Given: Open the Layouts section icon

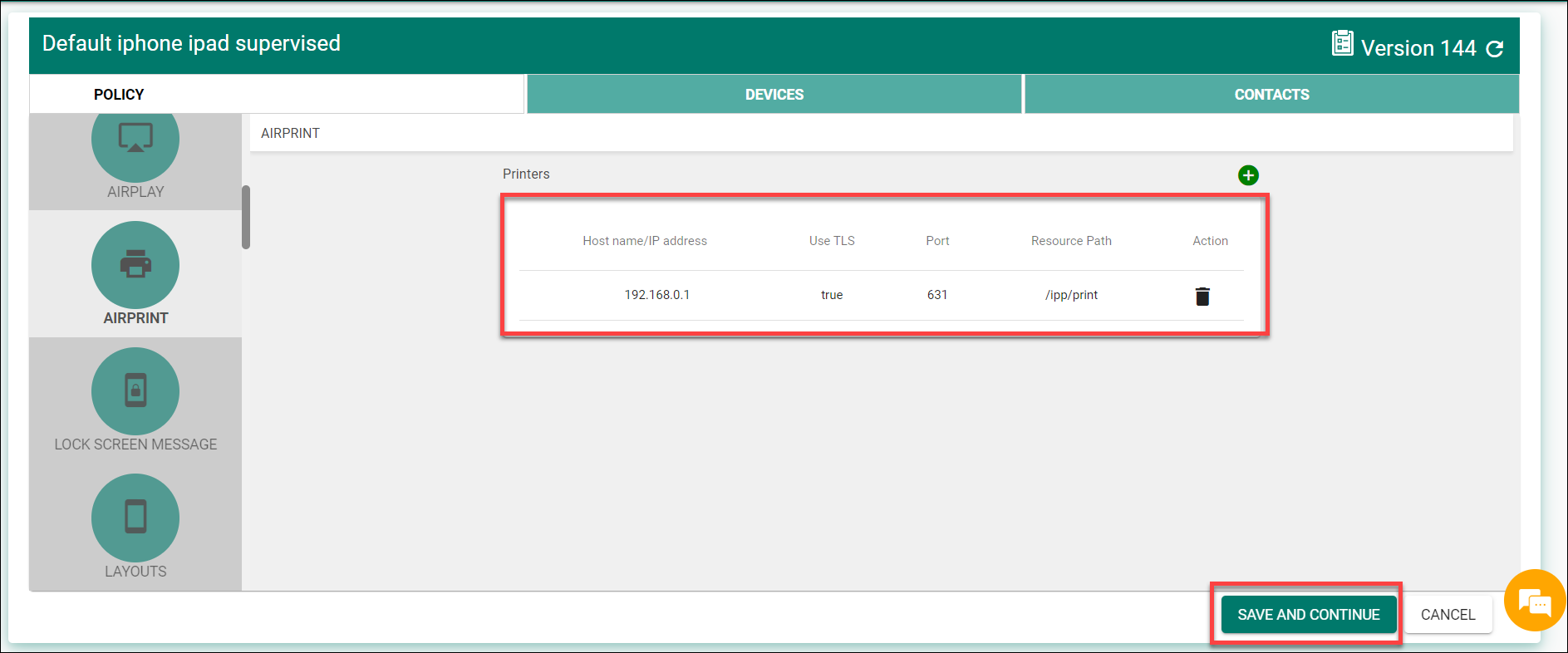Looking at the screenshot, I should [135, 518].
